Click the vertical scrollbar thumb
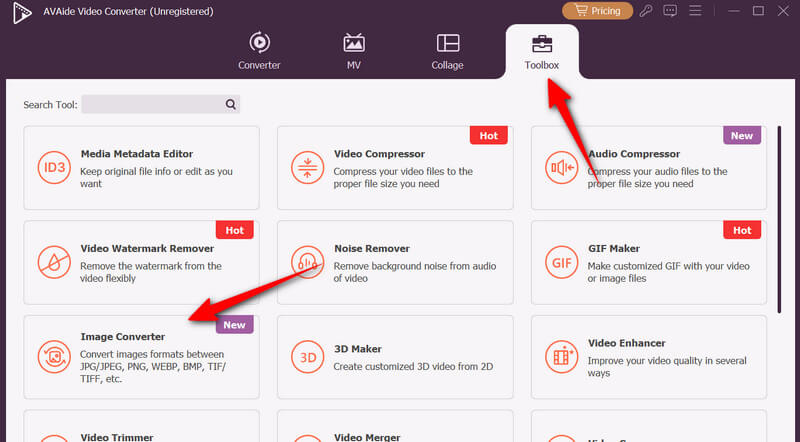This screenshot has height=442, width=800. click(x=779, y=219)
